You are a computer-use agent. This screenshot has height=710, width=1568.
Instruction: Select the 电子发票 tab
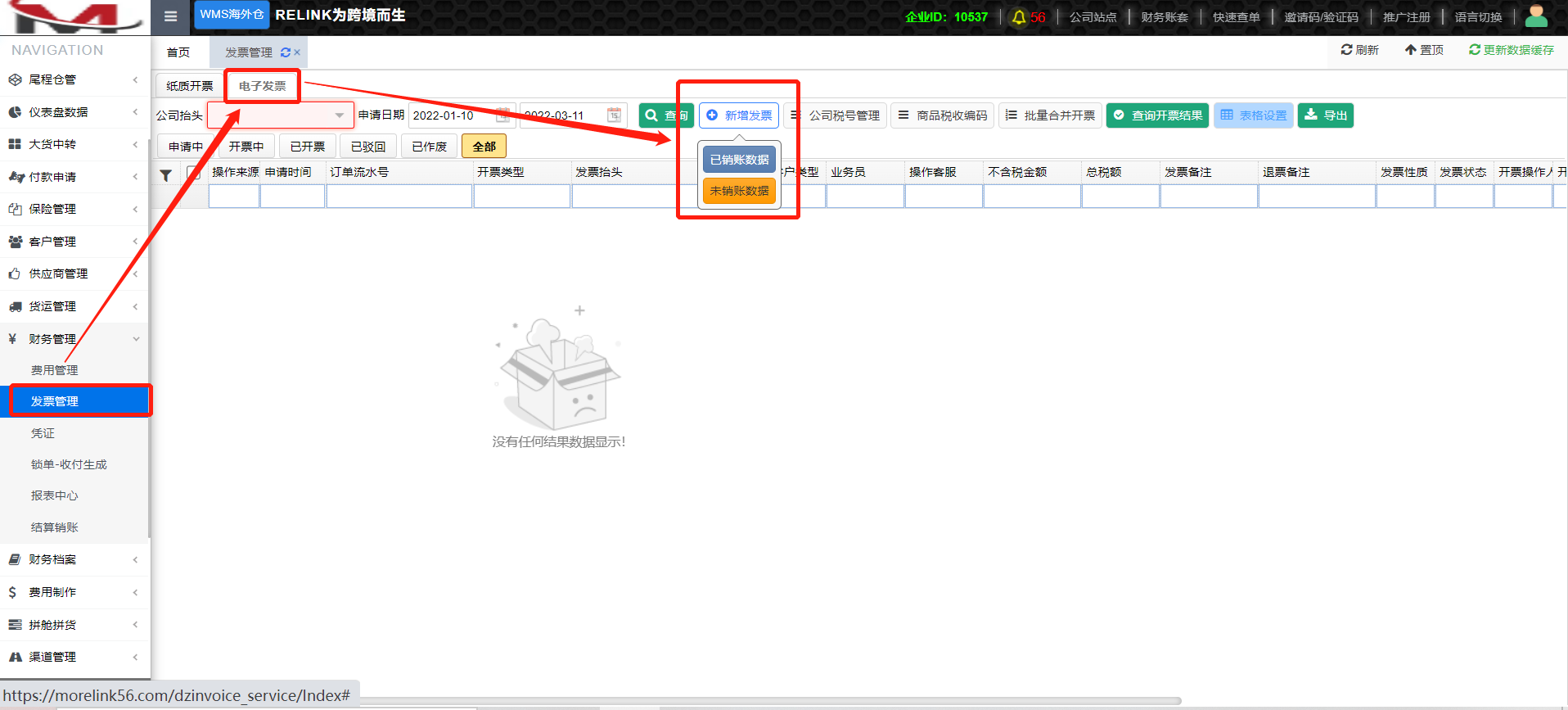(263, 86)
